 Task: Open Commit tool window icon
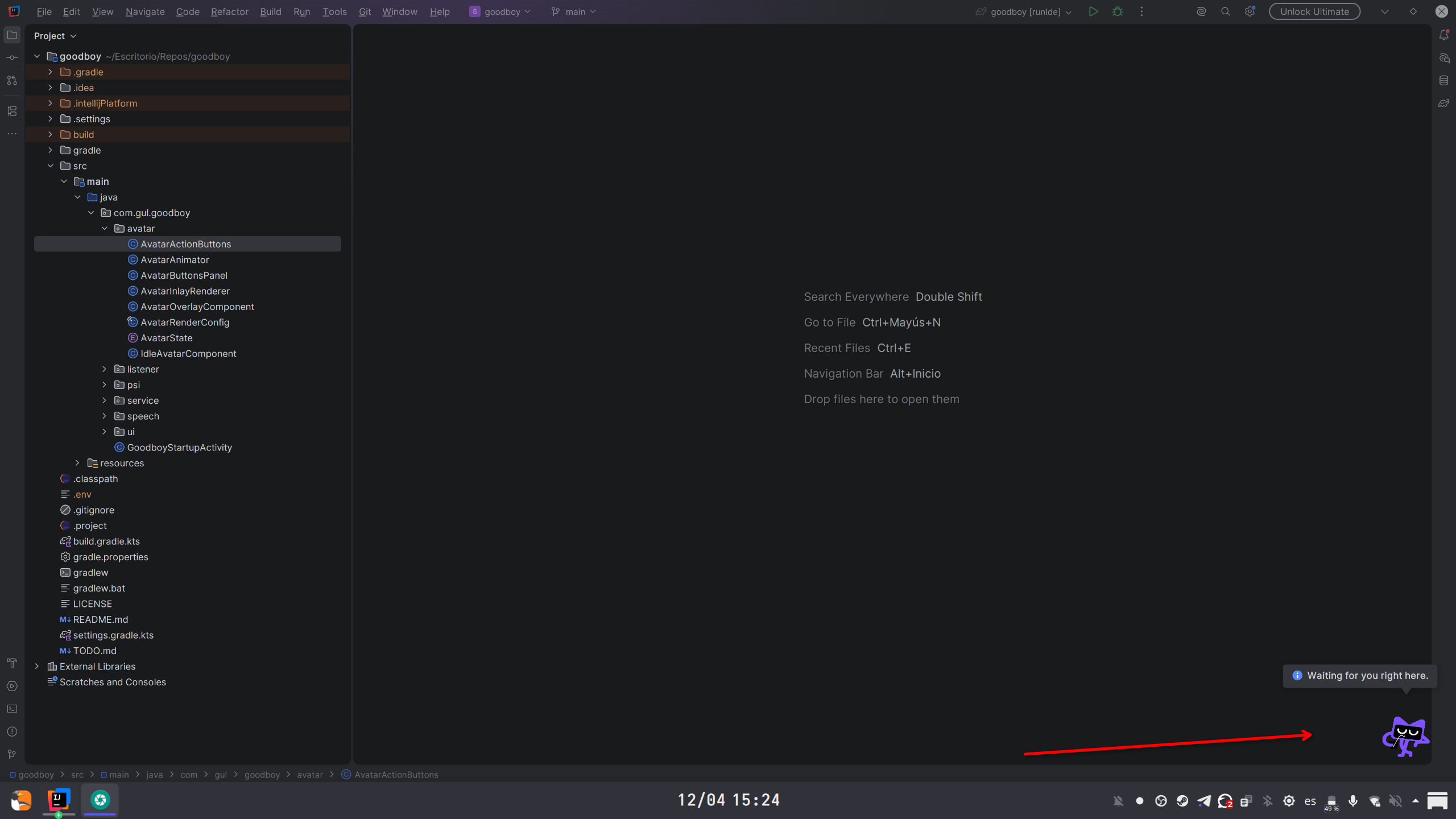(x=12, y=57)
